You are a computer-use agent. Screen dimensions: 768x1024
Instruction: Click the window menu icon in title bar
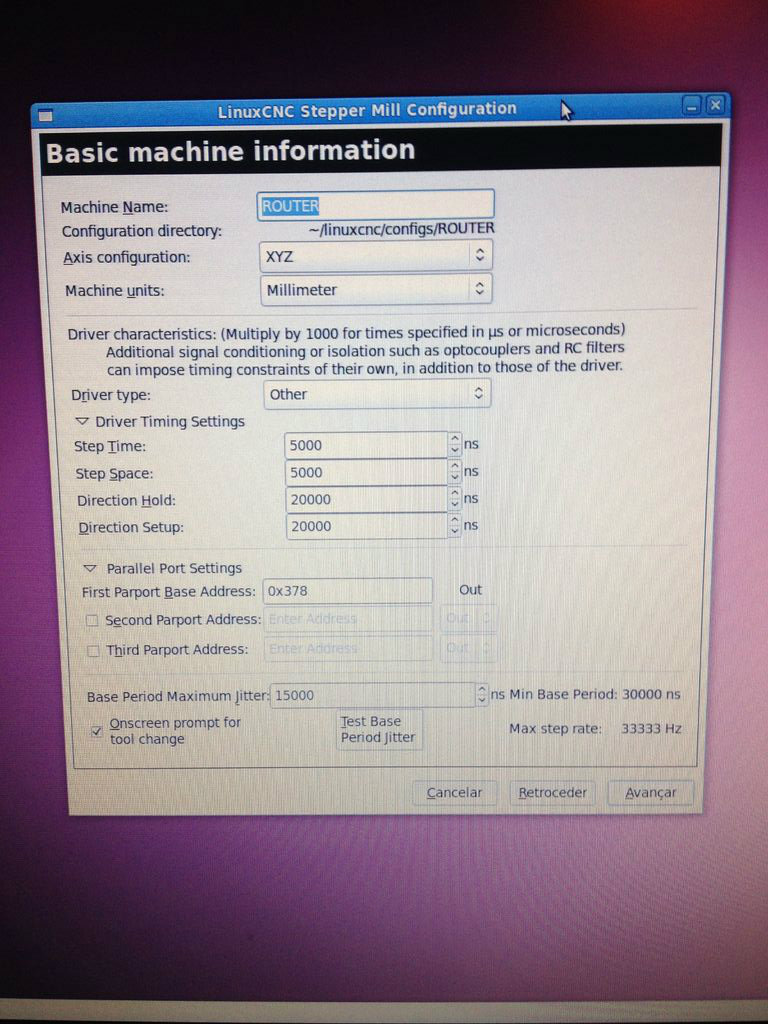pos(45,116)
